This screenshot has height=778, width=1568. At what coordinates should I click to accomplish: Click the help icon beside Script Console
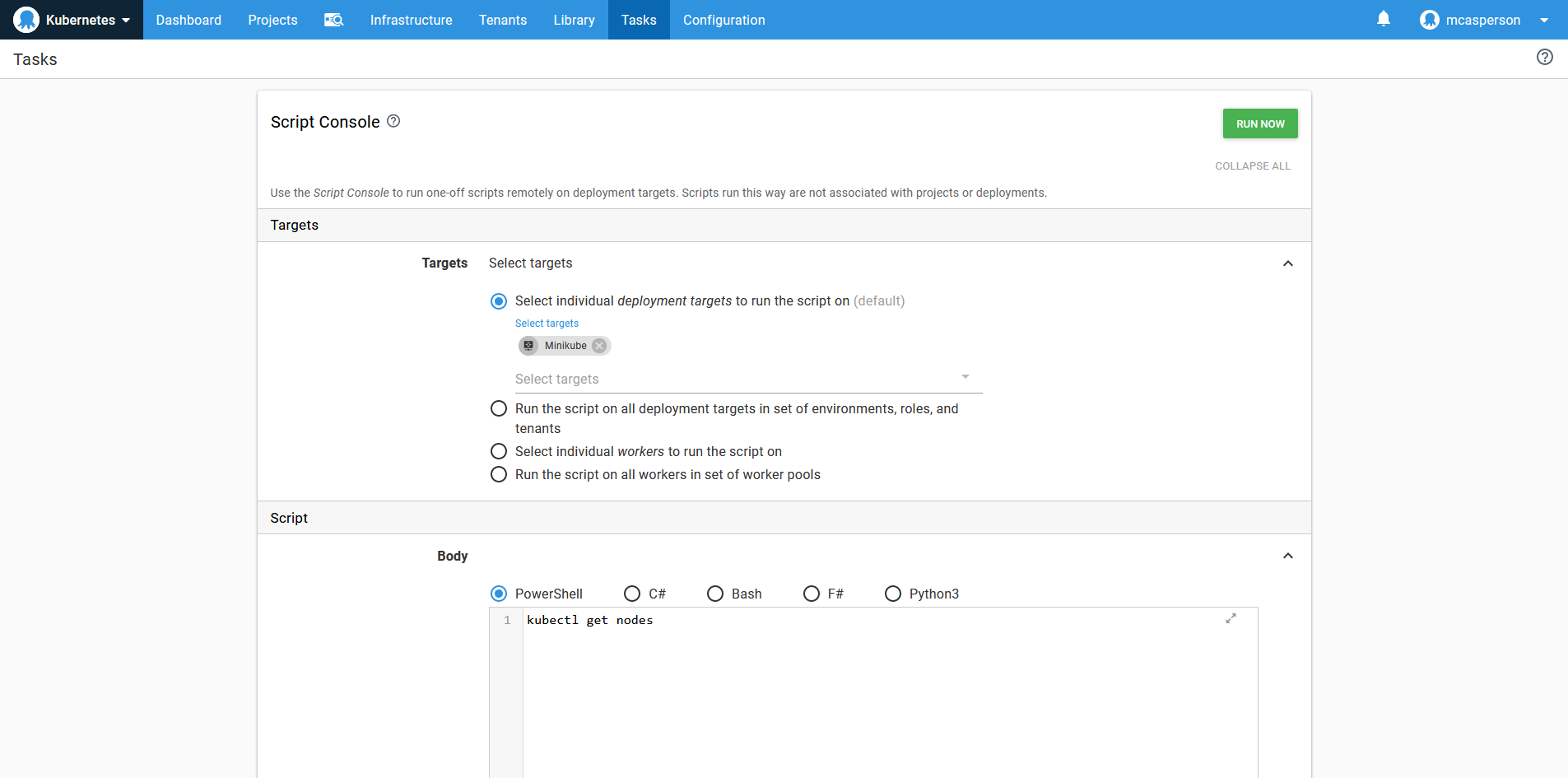tap(393, 121)
